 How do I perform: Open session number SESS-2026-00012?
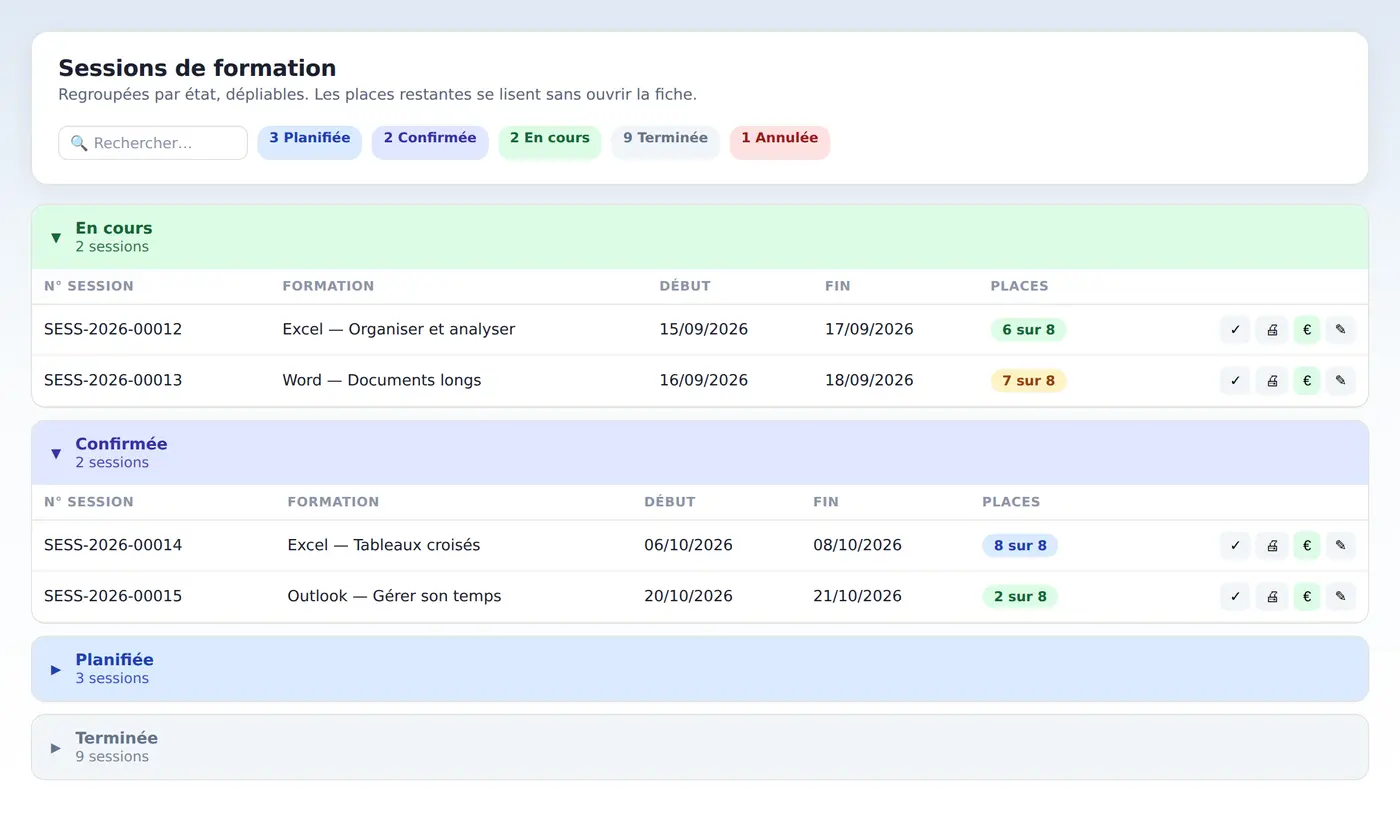(x=113, y=330)
